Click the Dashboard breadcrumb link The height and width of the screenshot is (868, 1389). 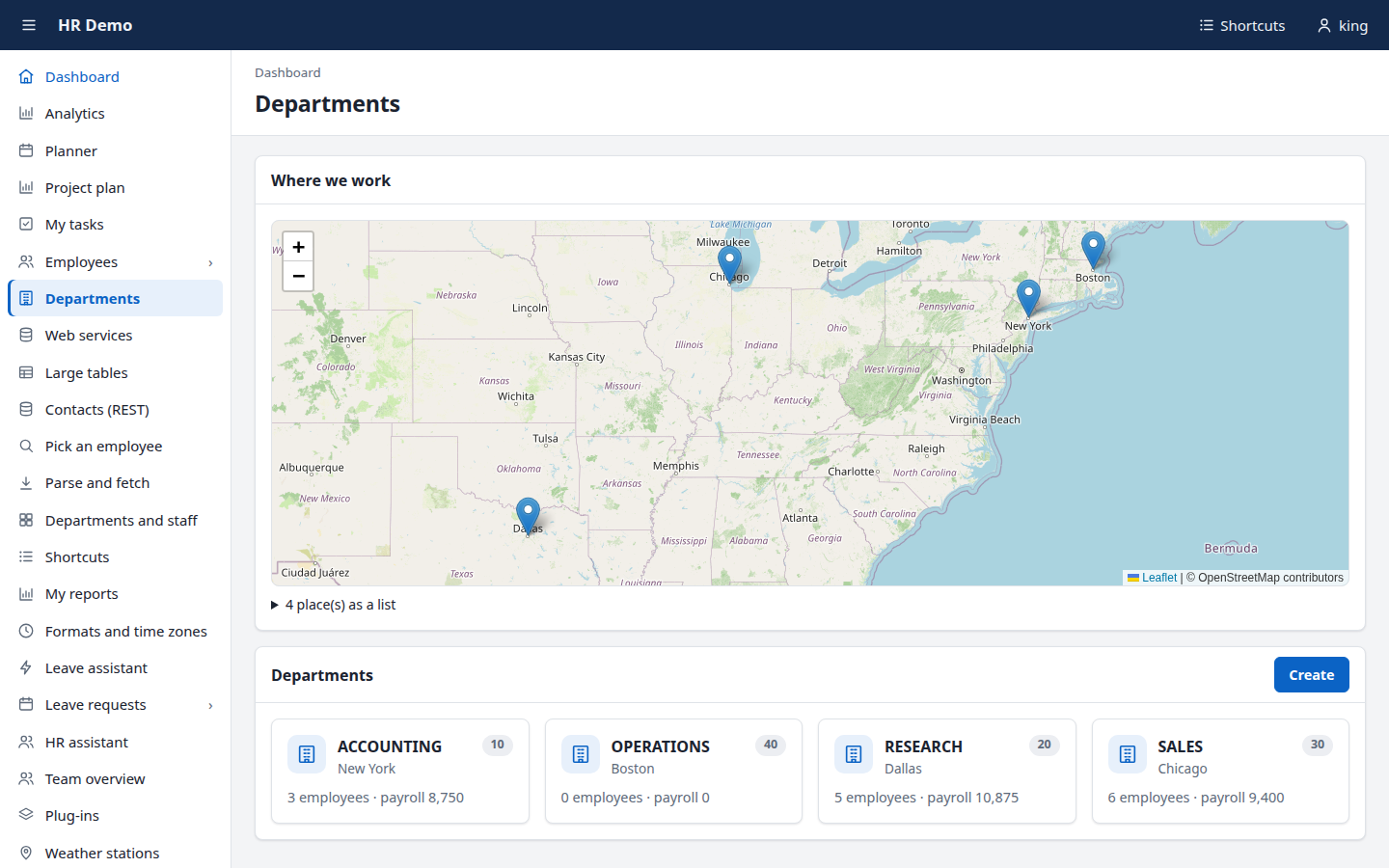coord(287,72)
